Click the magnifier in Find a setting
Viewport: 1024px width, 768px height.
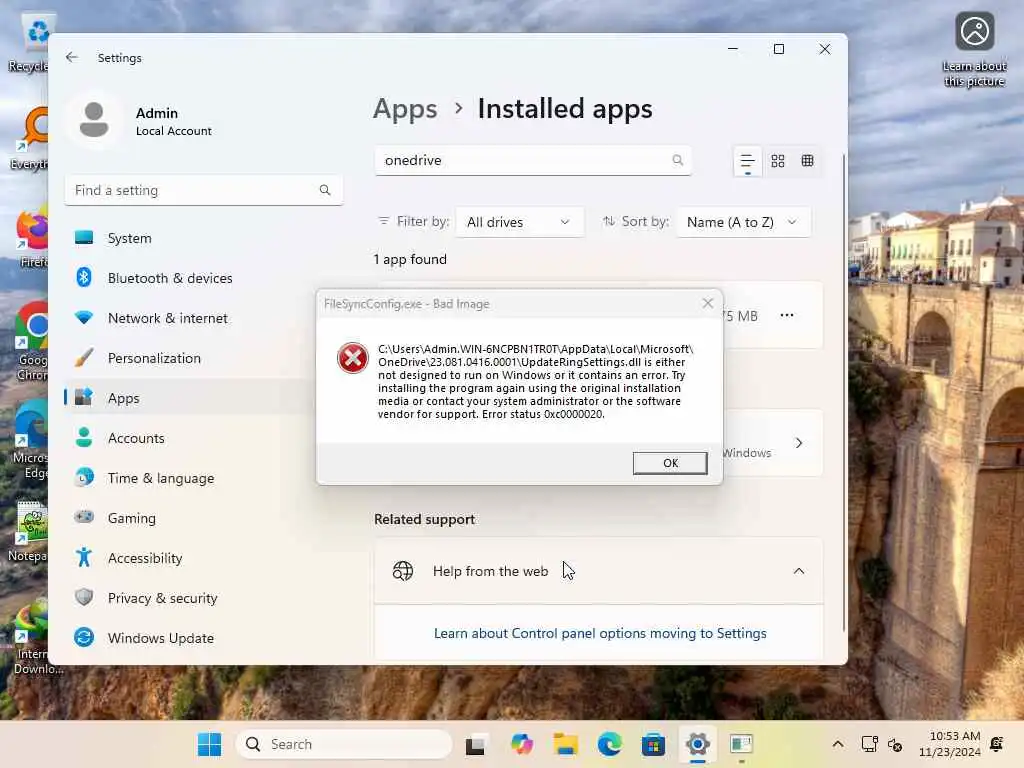click(x=325, y=190)
